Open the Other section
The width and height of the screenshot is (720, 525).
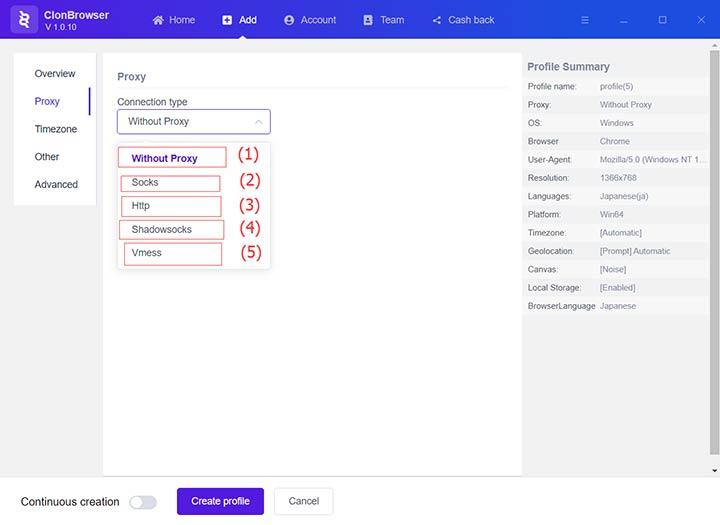tap(46, 157)
